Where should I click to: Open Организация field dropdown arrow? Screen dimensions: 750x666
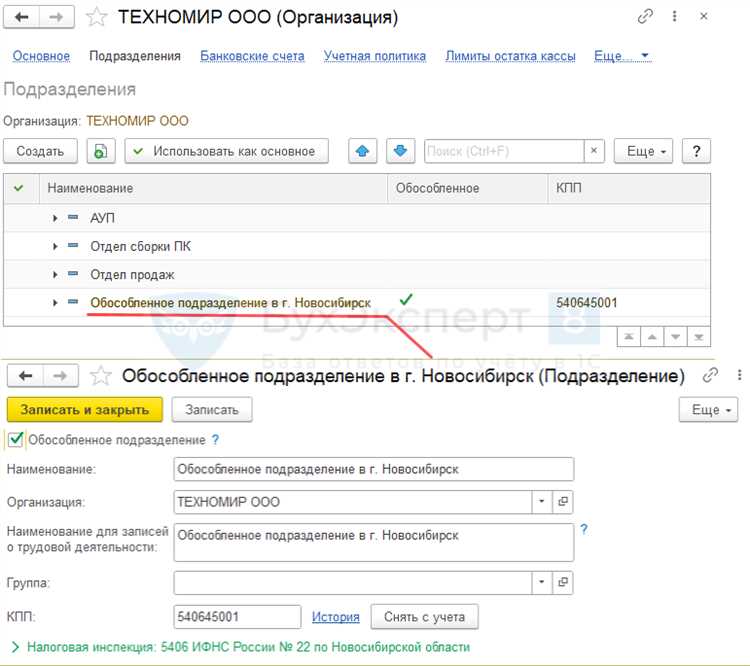[542, 502]
